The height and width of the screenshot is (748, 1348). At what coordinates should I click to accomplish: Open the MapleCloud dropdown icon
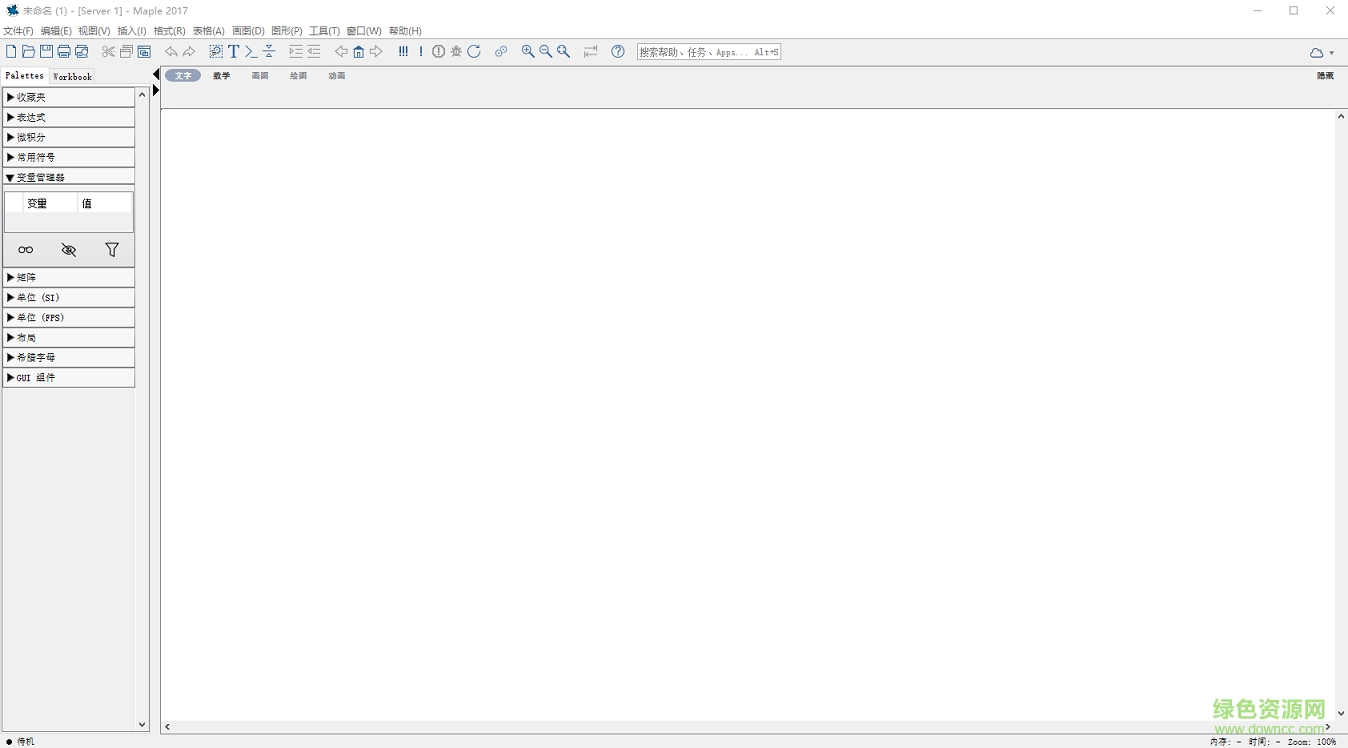pyautogui.click(x=1322, y=53)
